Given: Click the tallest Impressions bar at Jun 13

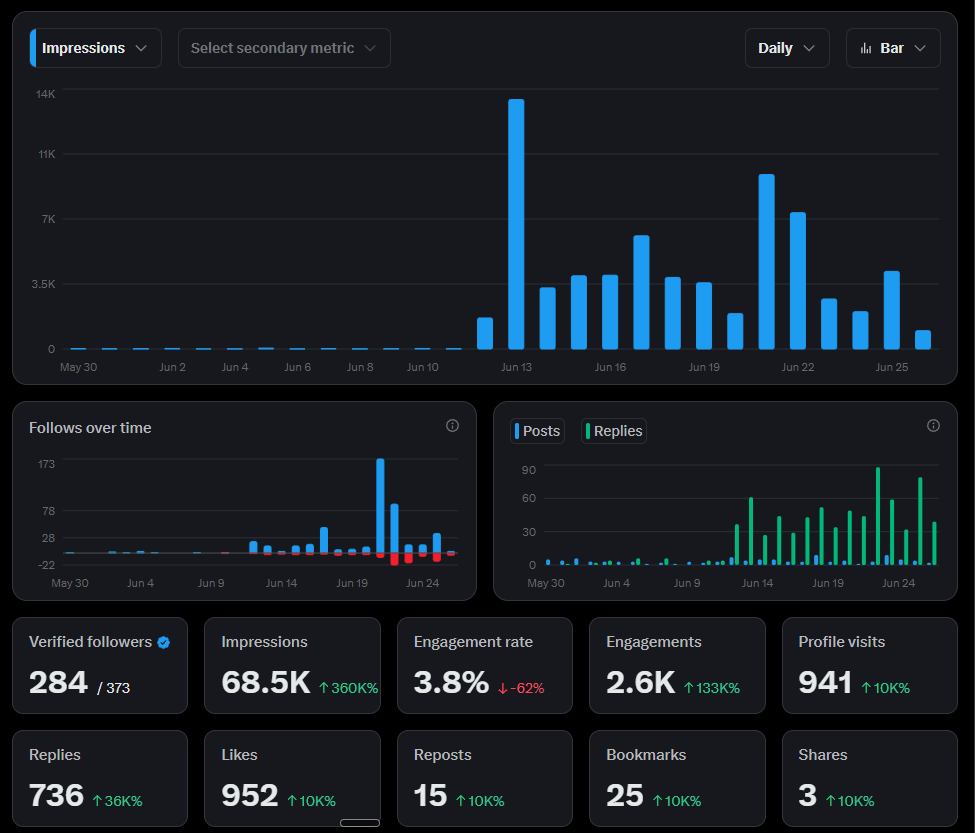Looking at the screenshot, I should 516,224.
